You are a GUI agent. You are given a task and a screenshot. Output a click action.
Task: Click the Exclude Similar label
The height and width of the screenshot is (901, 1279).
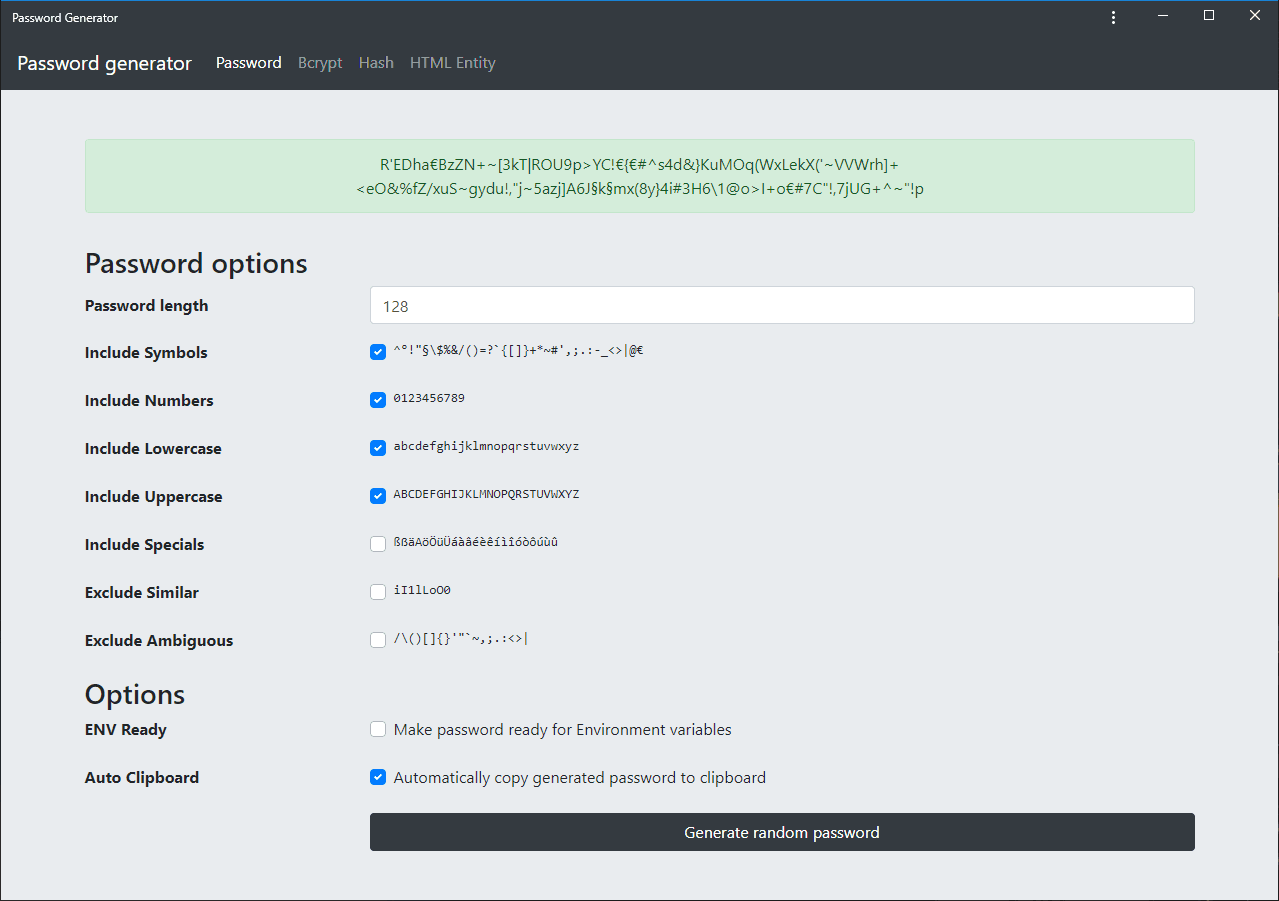[x=142, y=593]
